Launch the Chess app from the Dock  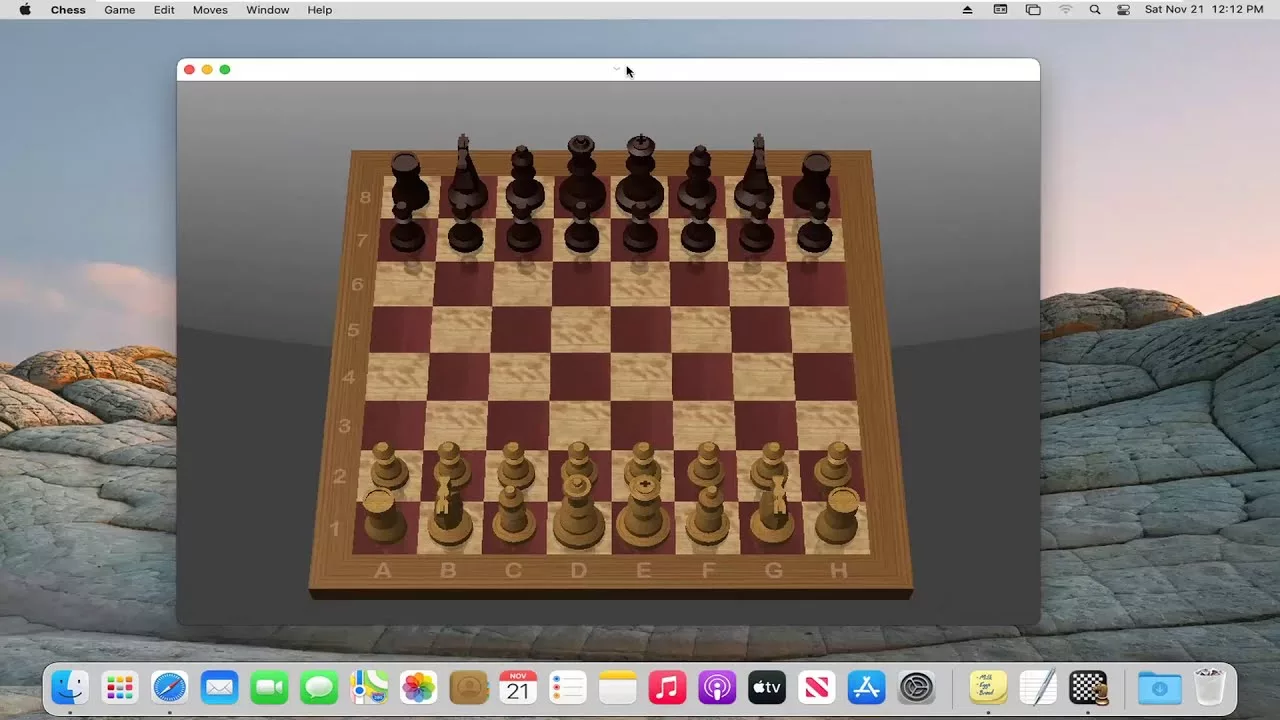(1087, 687)
